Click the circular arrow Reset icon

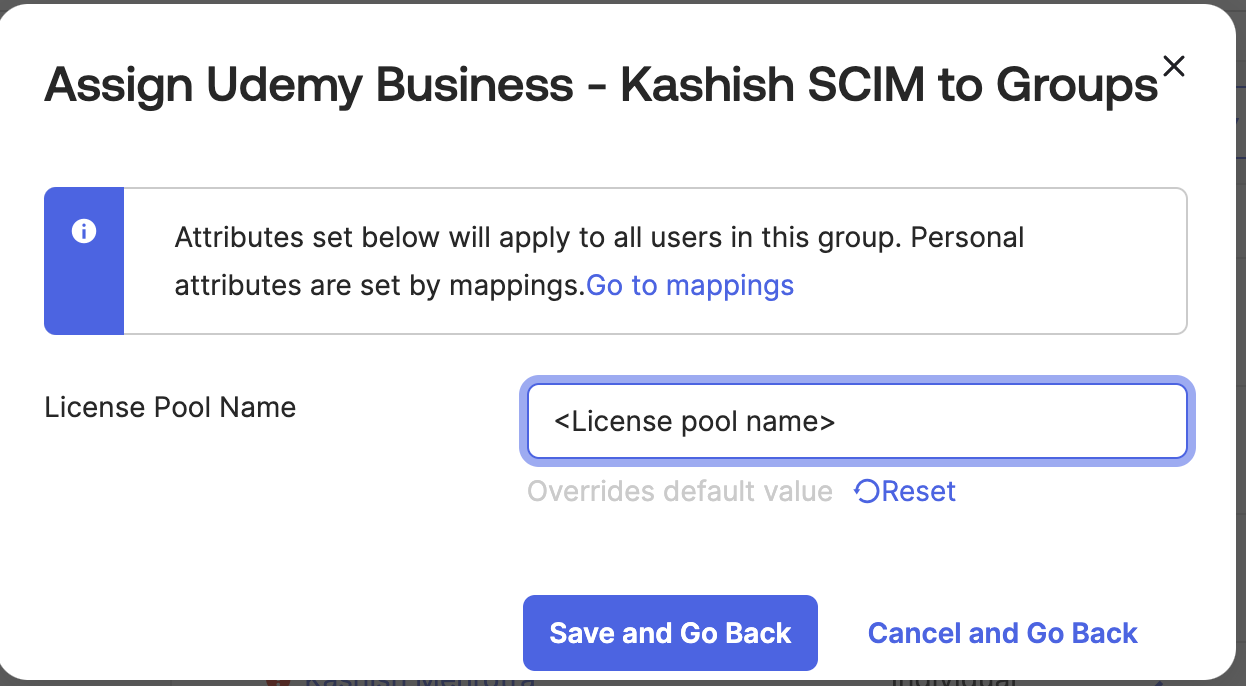867,491
